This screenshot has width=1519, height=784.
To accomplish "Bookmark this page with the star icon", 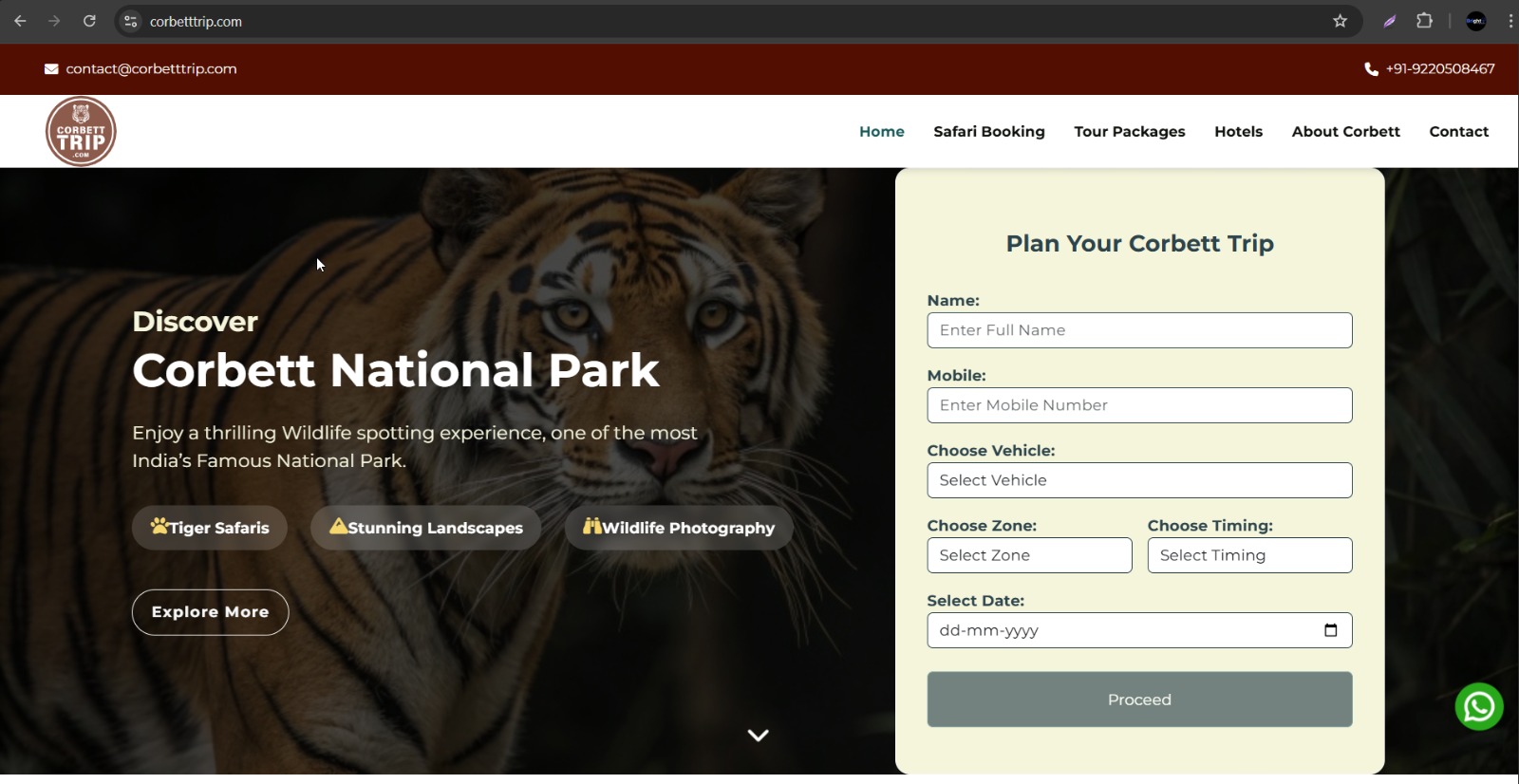I will tap(1340, 21).
